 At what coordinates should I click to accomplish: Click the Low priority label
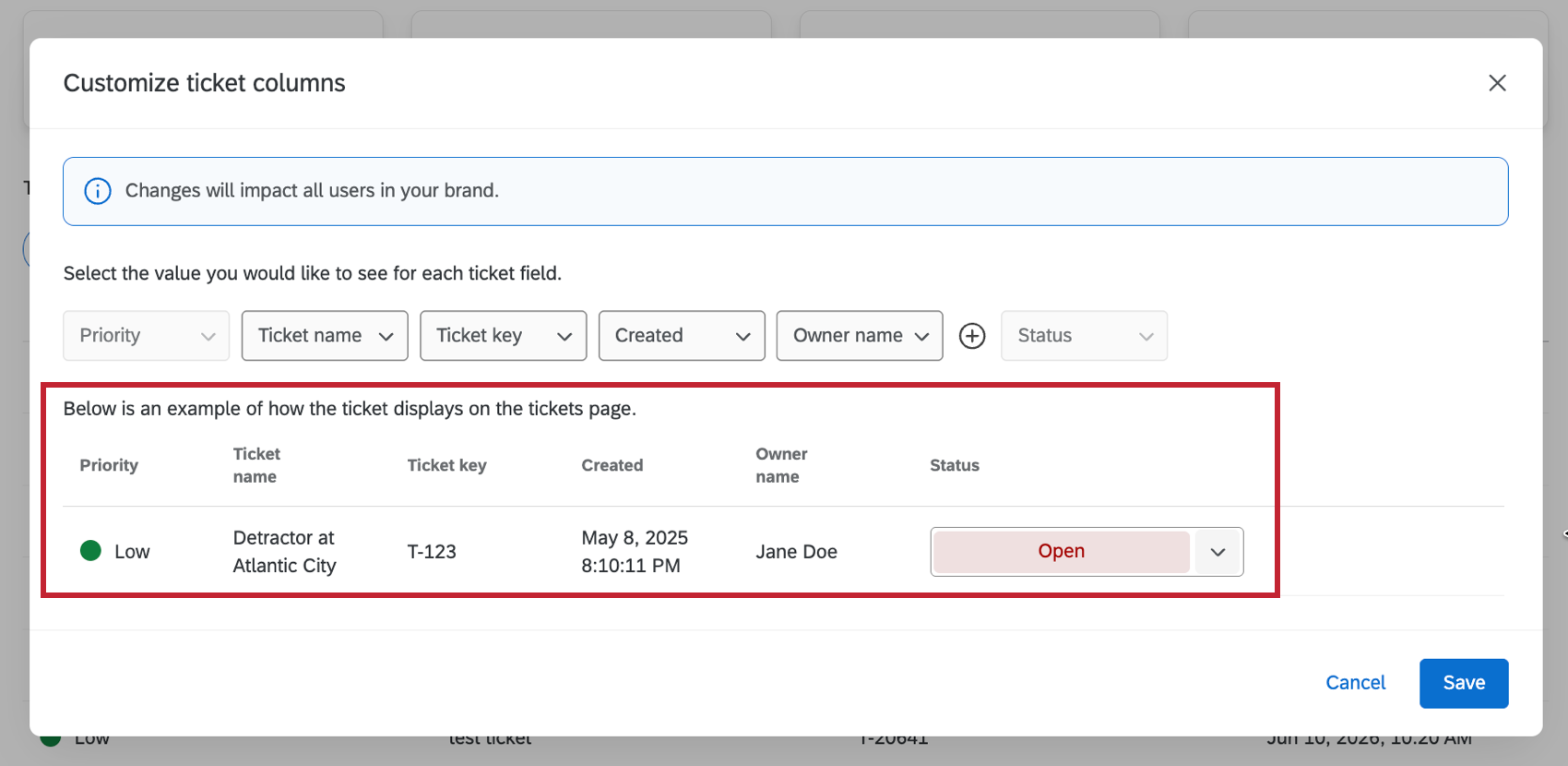tap(132, 552)
